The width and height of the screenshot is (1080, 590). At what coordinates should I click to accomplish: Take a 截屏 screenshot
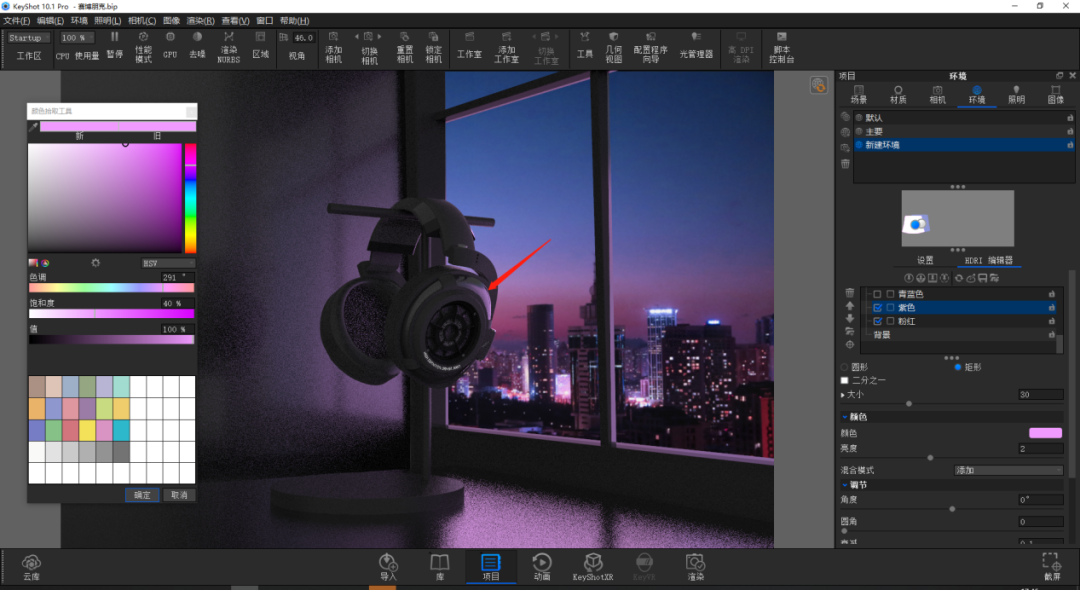click(x=1052, y=567)
